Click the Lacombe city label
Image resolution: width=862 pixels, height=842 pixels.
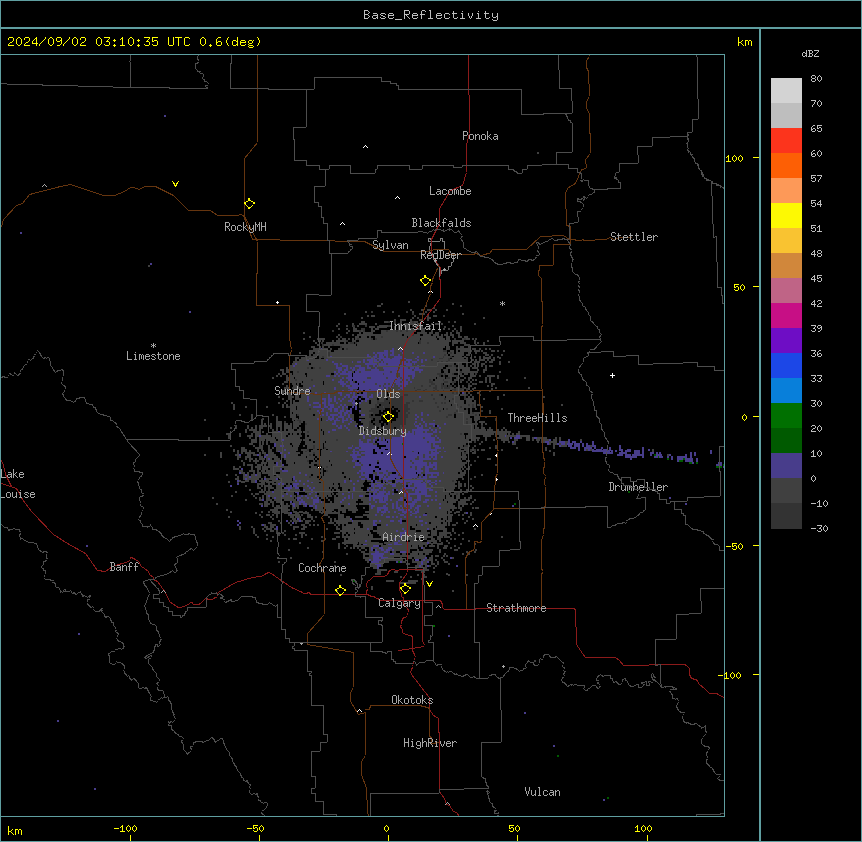[450, 191]
